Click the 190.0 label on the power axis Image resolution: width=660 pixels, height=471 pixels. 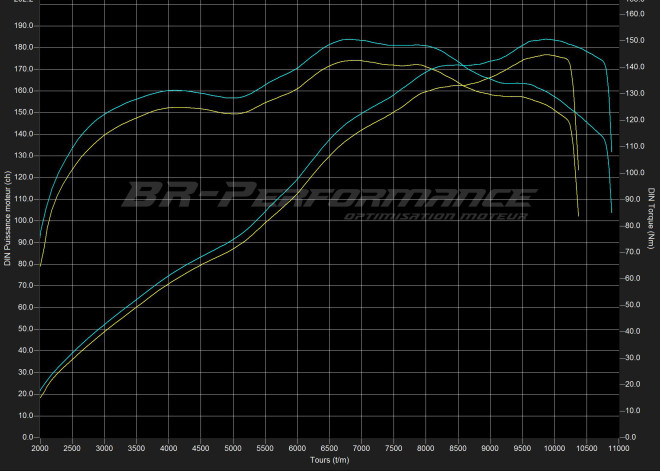pos(24,25)
